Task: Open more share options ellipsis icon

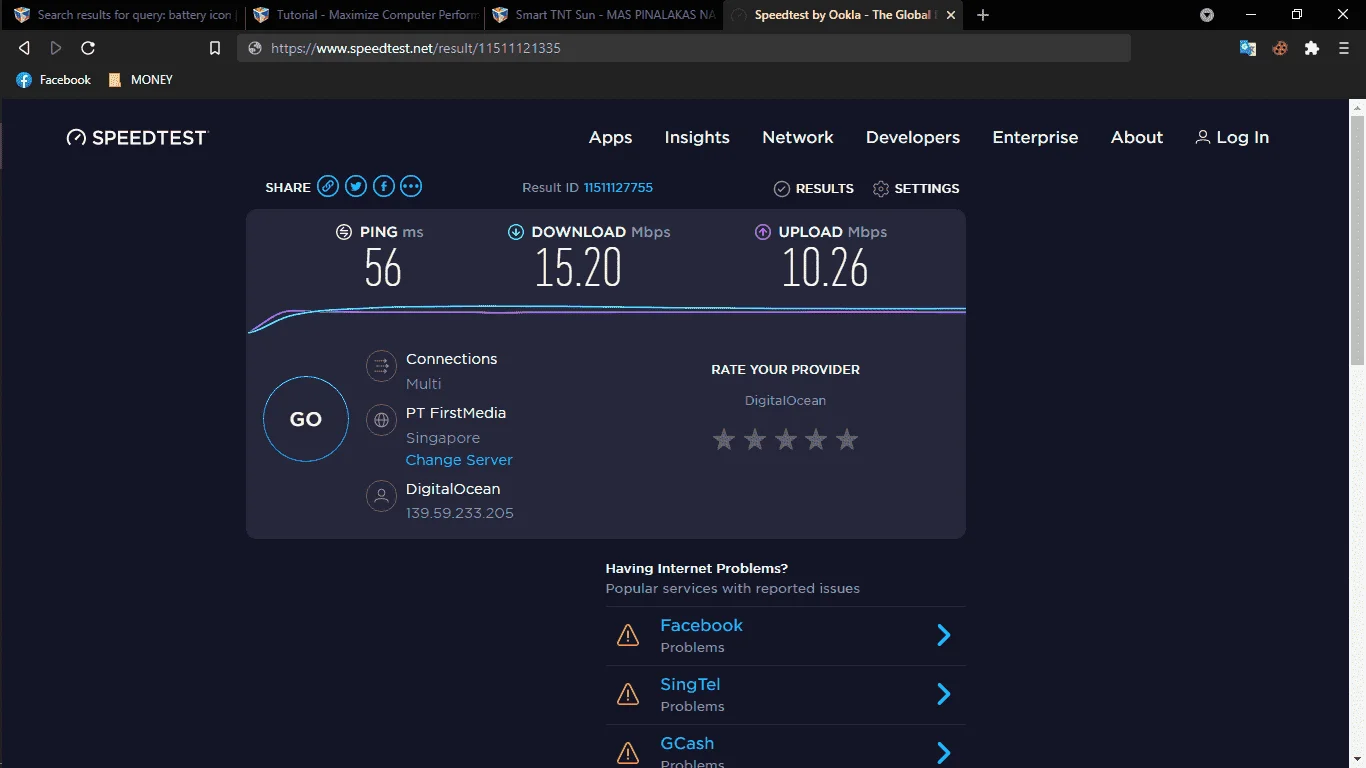Action: [x=411, y=186]
